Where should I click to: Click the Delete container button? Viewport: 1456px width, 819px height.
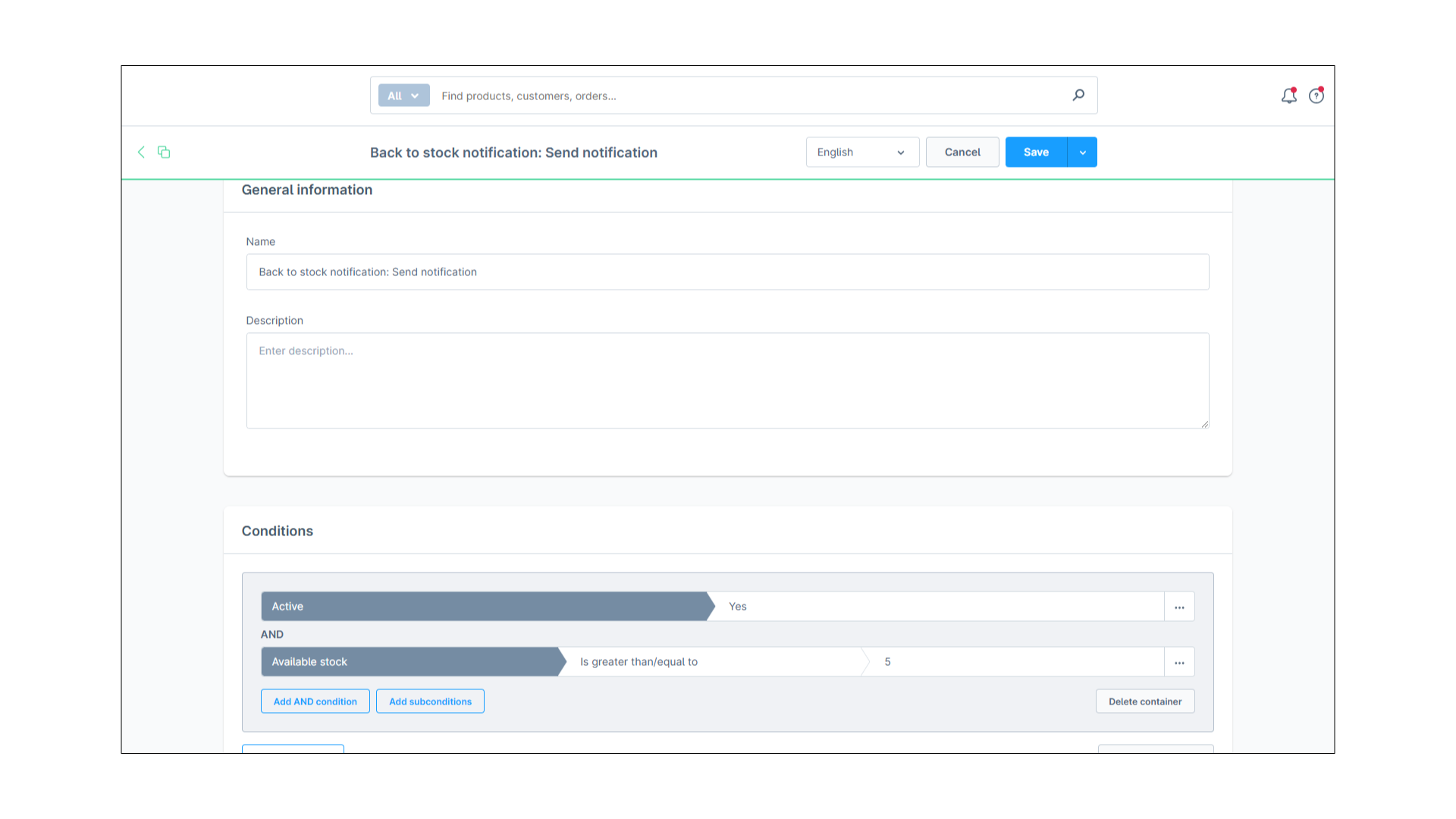pyautogui.click(x=1144, y=700)
